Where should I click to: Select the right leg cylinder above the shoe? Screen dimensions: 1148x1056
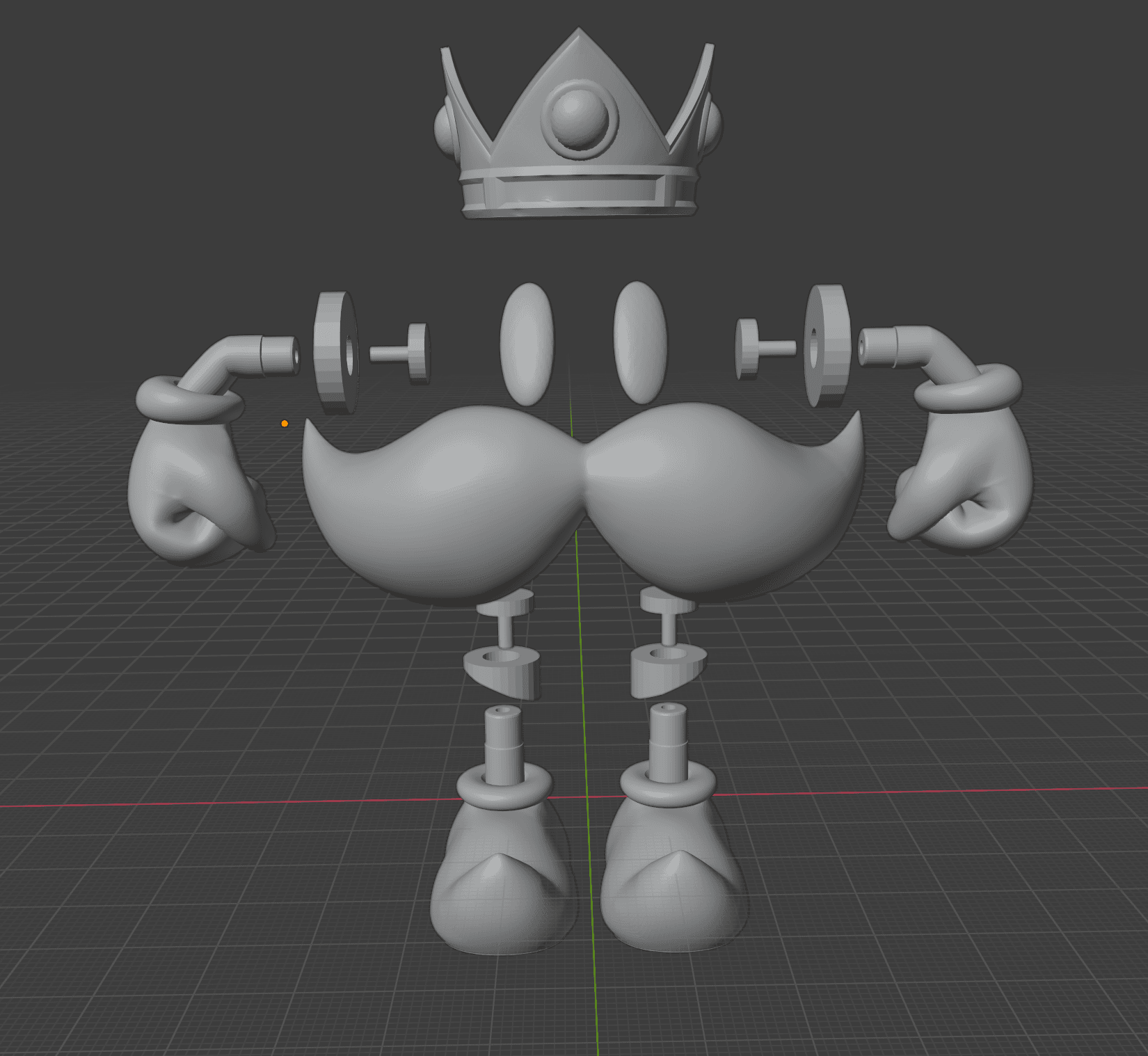click(x=668, y=741)
